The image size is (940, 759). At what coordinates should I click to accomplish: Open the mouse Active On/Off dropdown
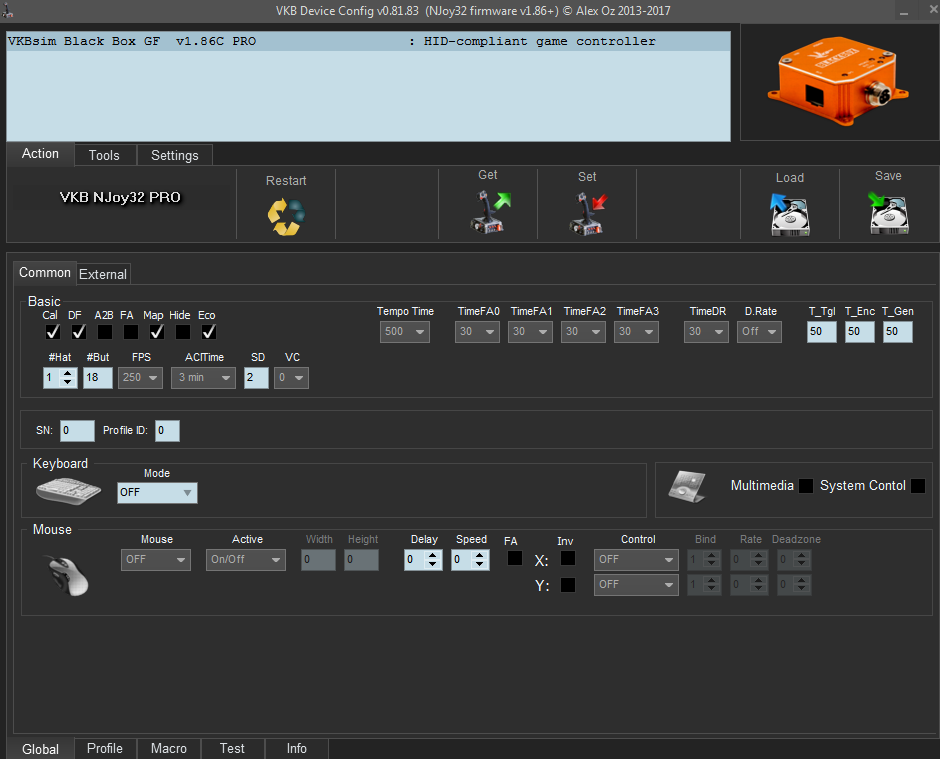(x=246, y=560)
